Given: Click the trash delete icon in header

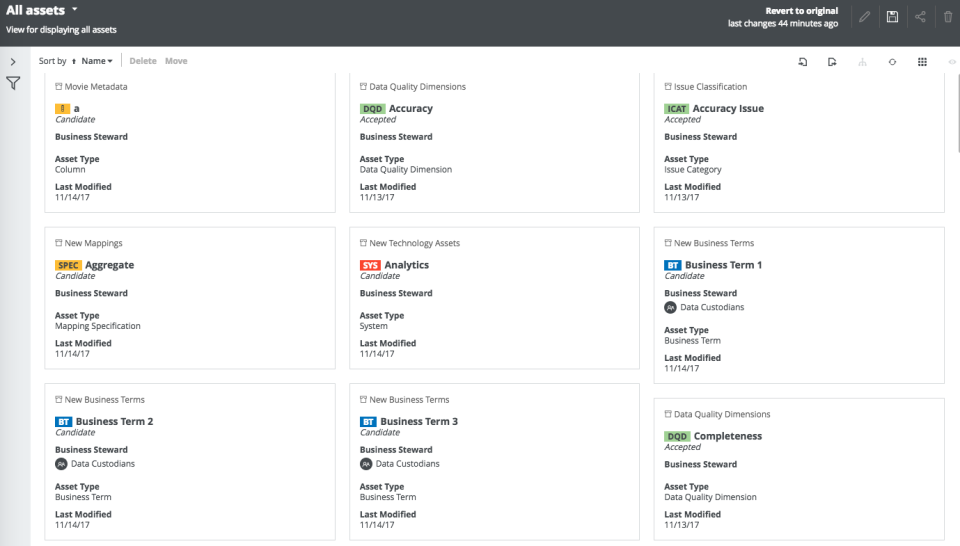Looking at the screenshot, I should click(x=948, y=17).
